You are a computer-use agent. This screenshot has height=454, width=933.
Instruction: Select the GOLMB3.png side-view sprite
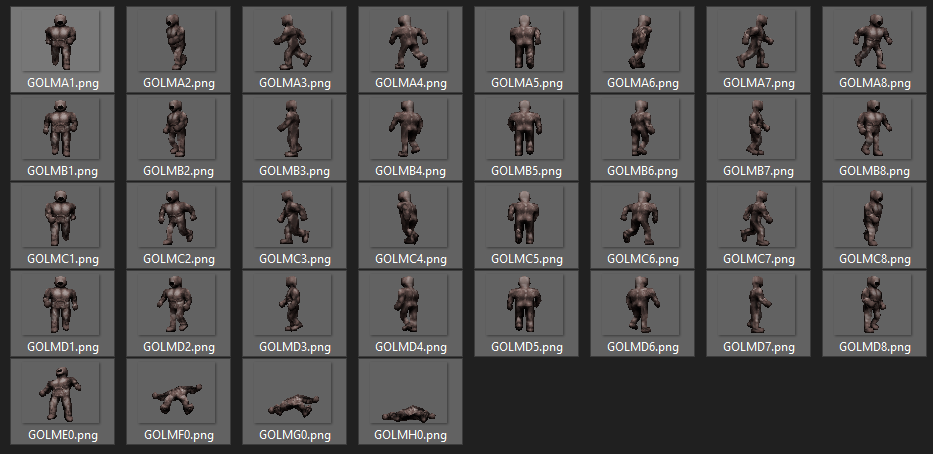tap(293, 129)
